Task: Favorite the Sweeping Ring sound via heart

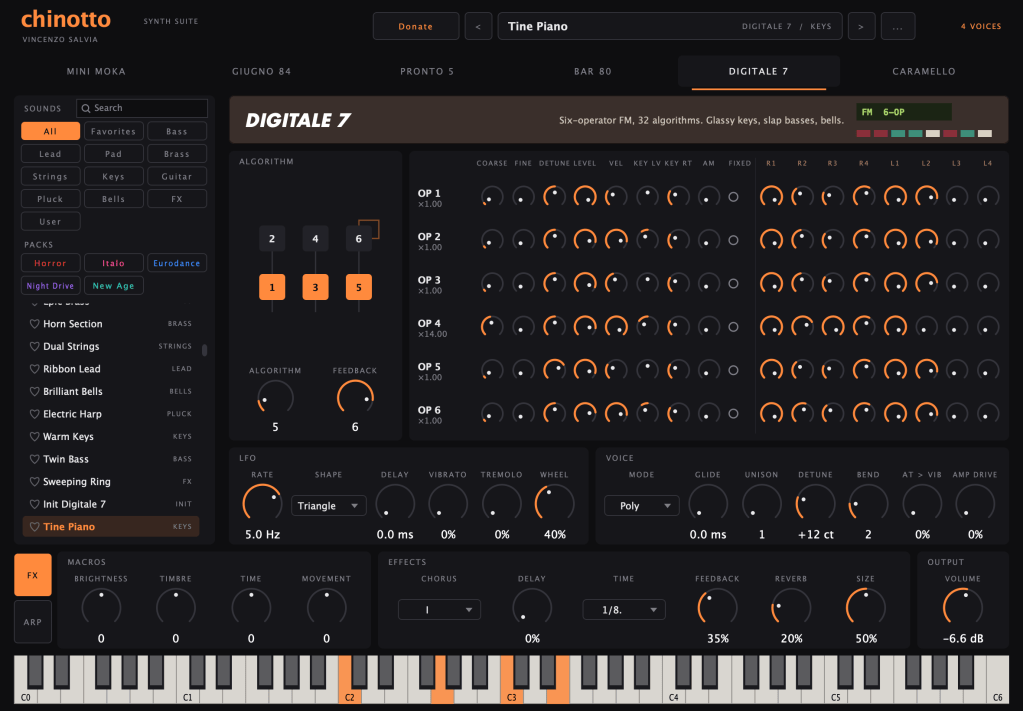Action: (35, 481)
